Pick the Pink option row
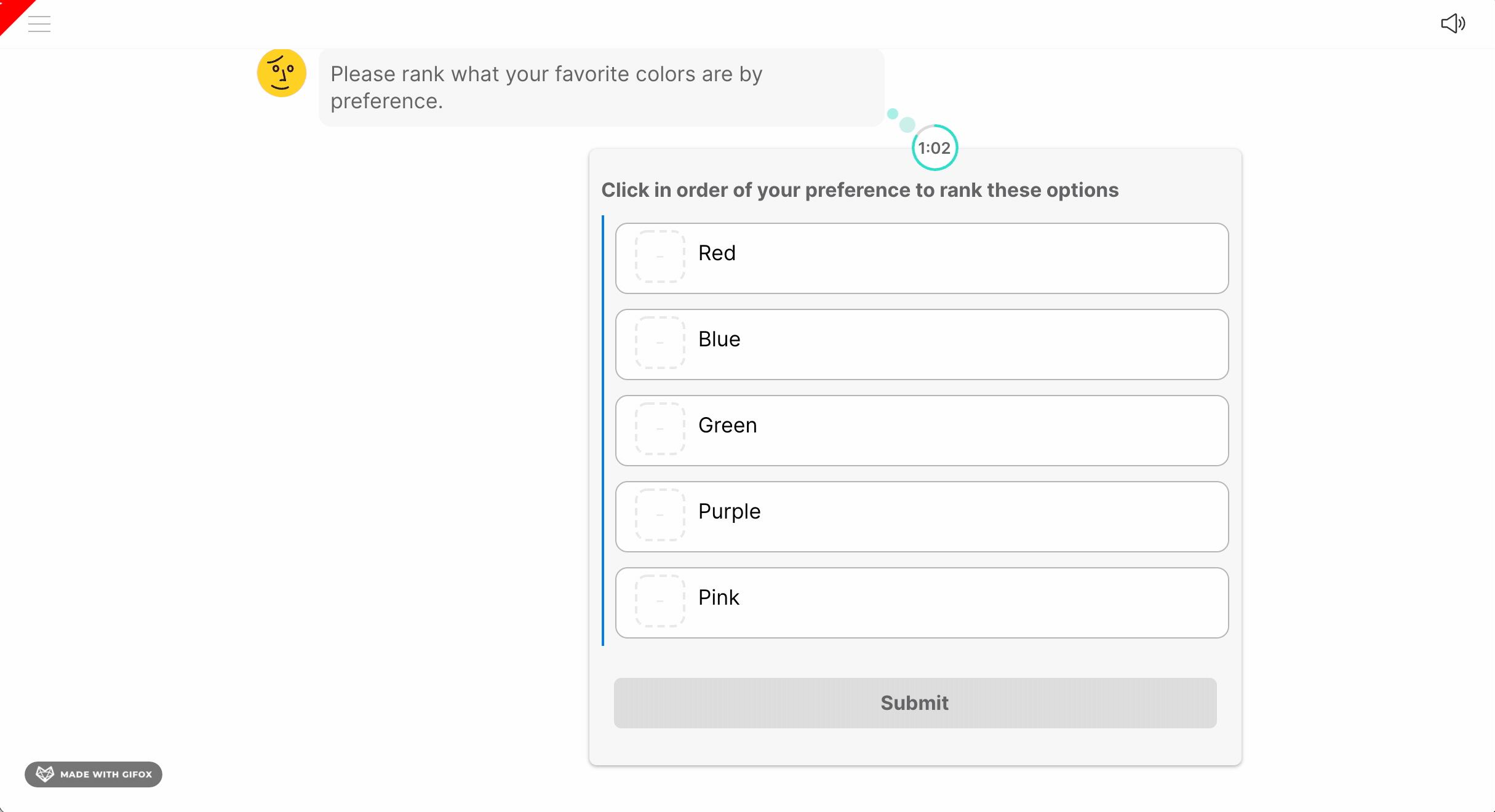Image resolution: width=1495 pixels, height=812 pixels. coord(922,603)
